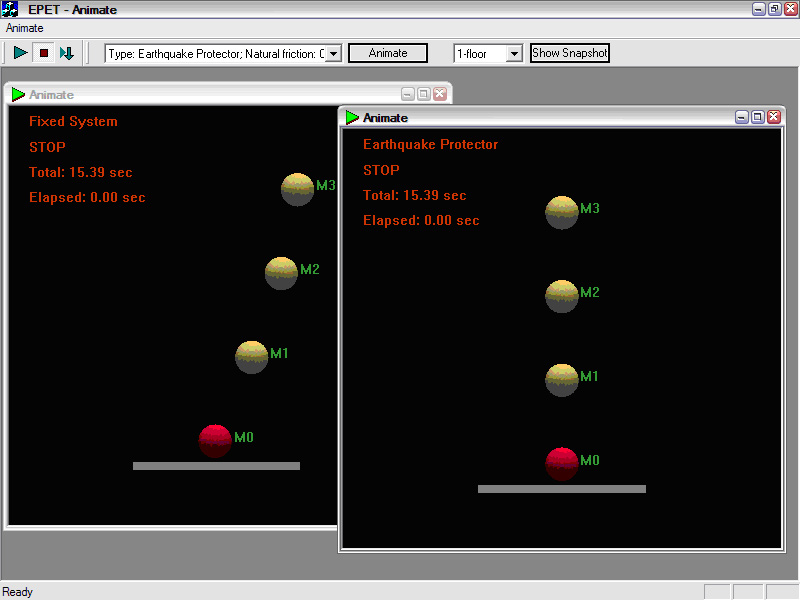The height and width of the screenshot is (600, 800).
Task: Click the Show Snapshot button
Action: point(570,53)
